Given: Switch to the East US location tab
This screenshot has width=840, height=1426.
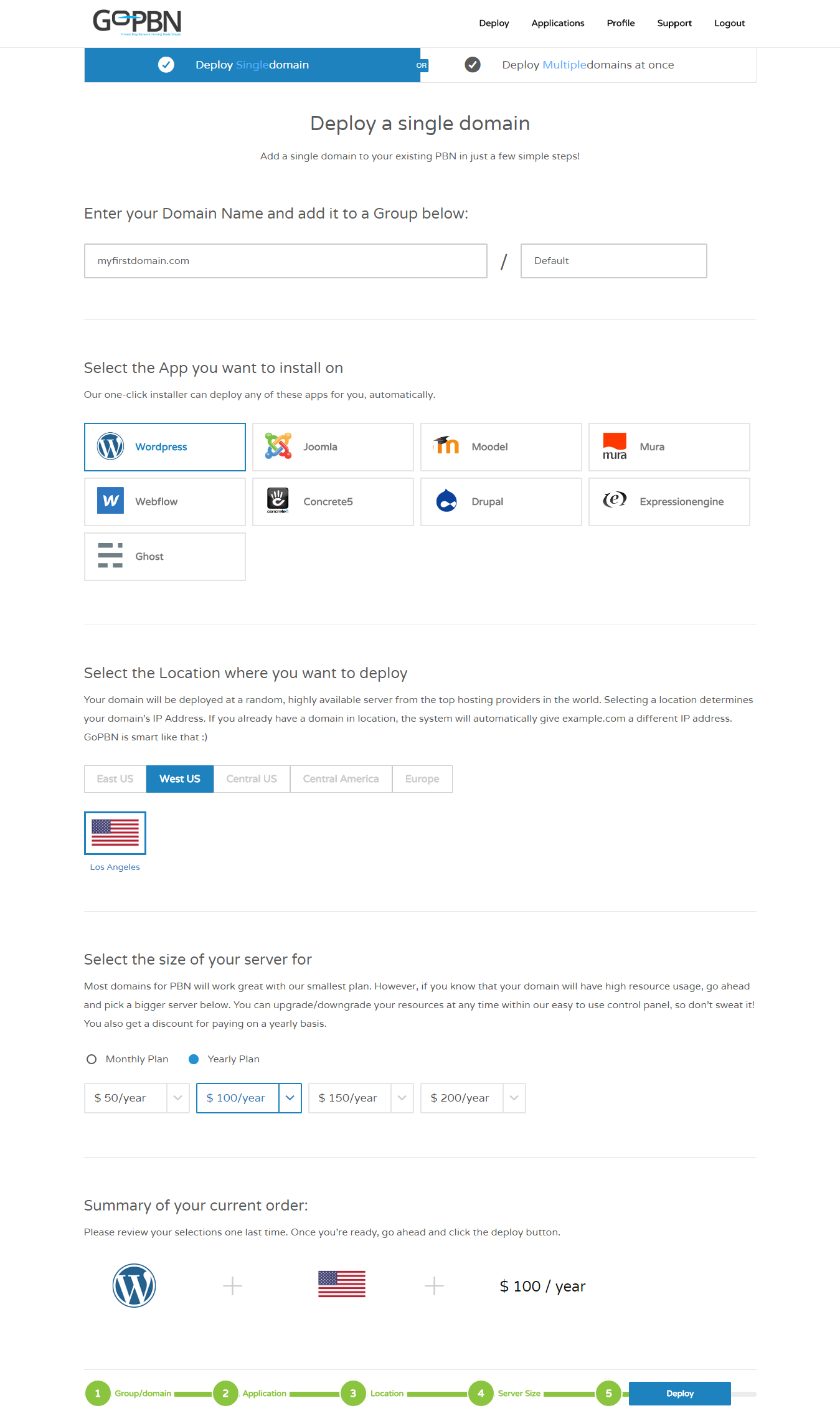Looking at the screenshot, I should (x=115, y=779).
